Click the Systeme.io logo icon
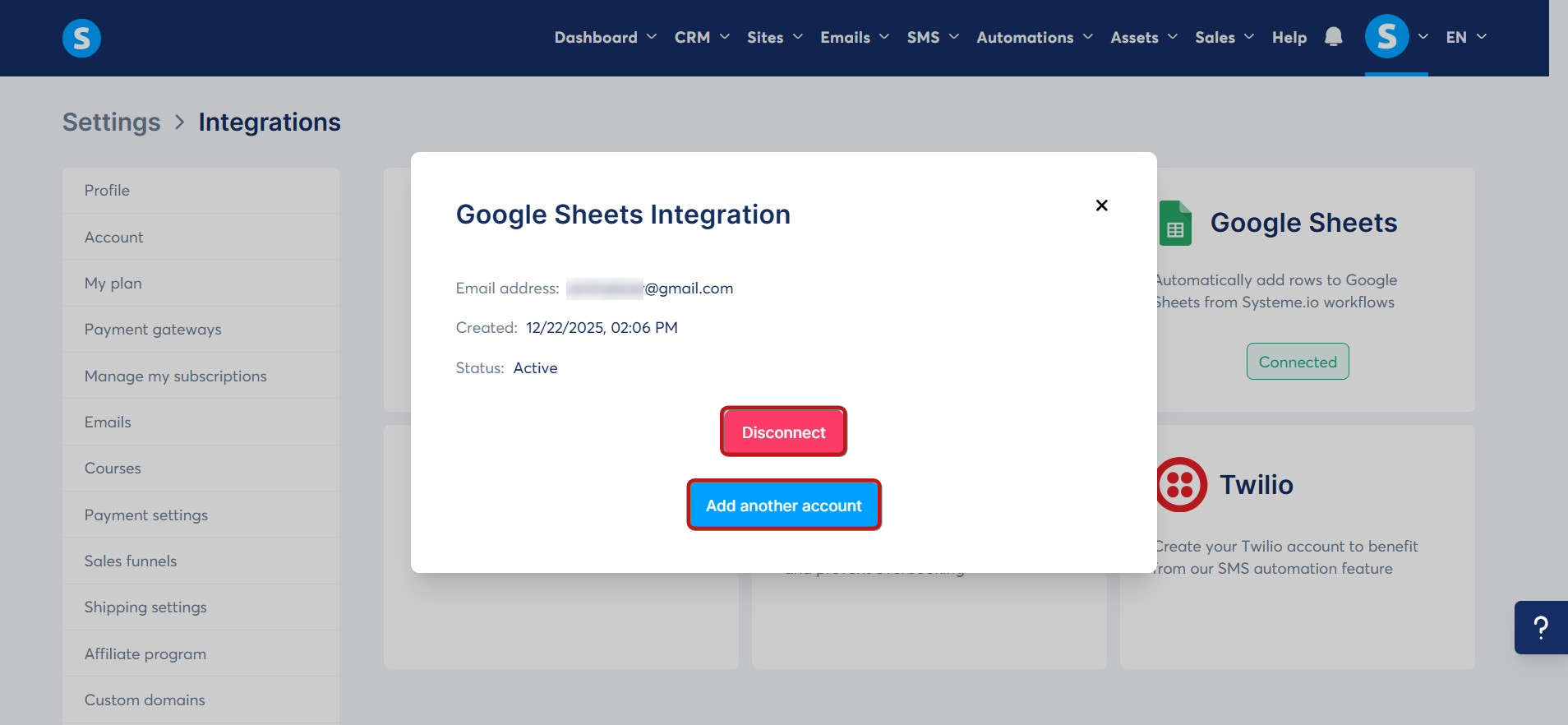This screenshot has width=1568, height=725. pos(81,38)
